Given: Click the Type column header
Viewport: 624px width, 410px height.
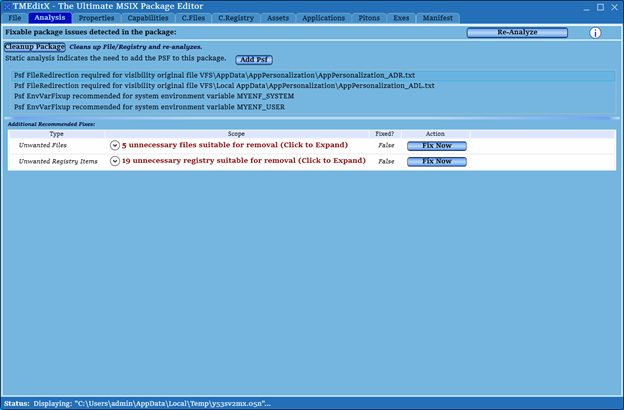Looking at the screenshot, I should click(x=56, y=134).
